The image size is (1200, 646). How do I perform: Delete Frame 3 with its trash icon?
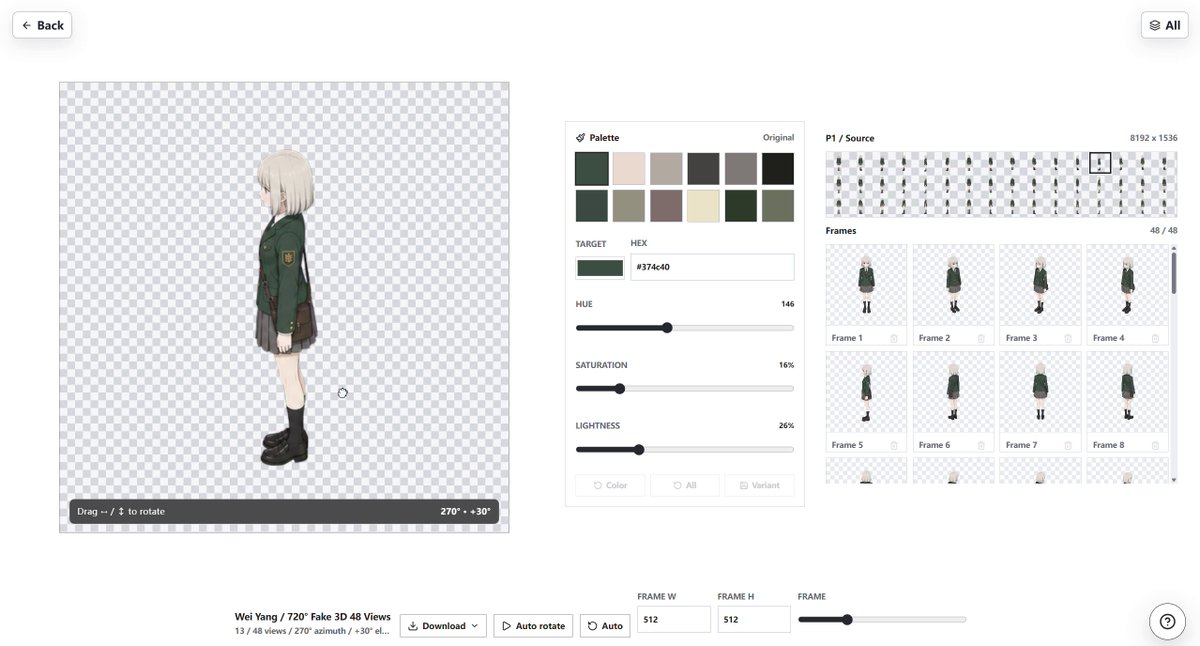(1068, 338)
